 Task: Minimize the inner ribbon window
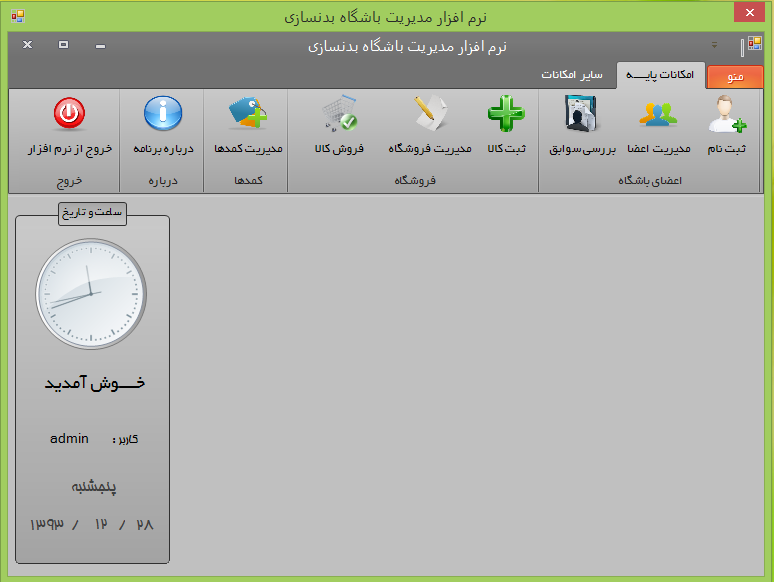pos(100,46)
